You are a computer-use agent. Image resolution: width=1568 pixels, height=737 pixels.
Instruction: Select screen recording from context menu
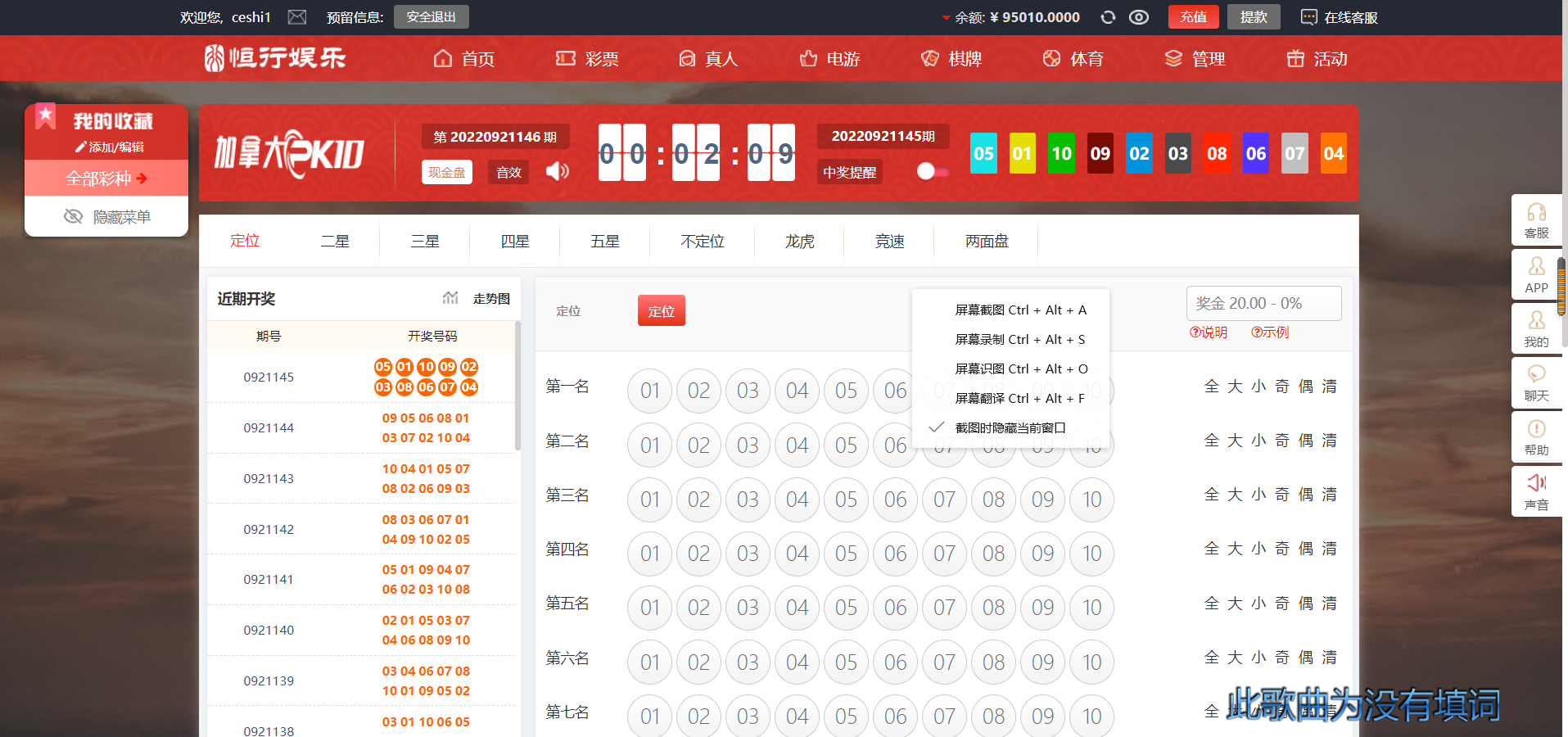[1019, 339]
